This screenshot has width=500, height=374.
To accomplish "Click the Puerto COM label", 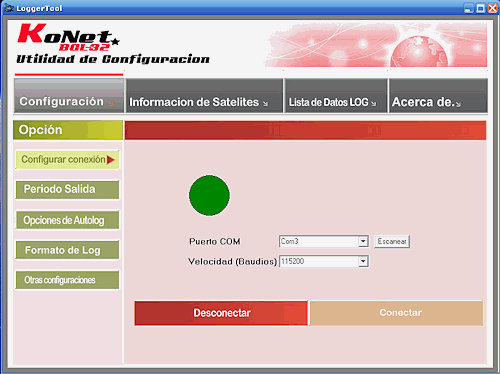I will pyautogui.click(x=215, y=241).
